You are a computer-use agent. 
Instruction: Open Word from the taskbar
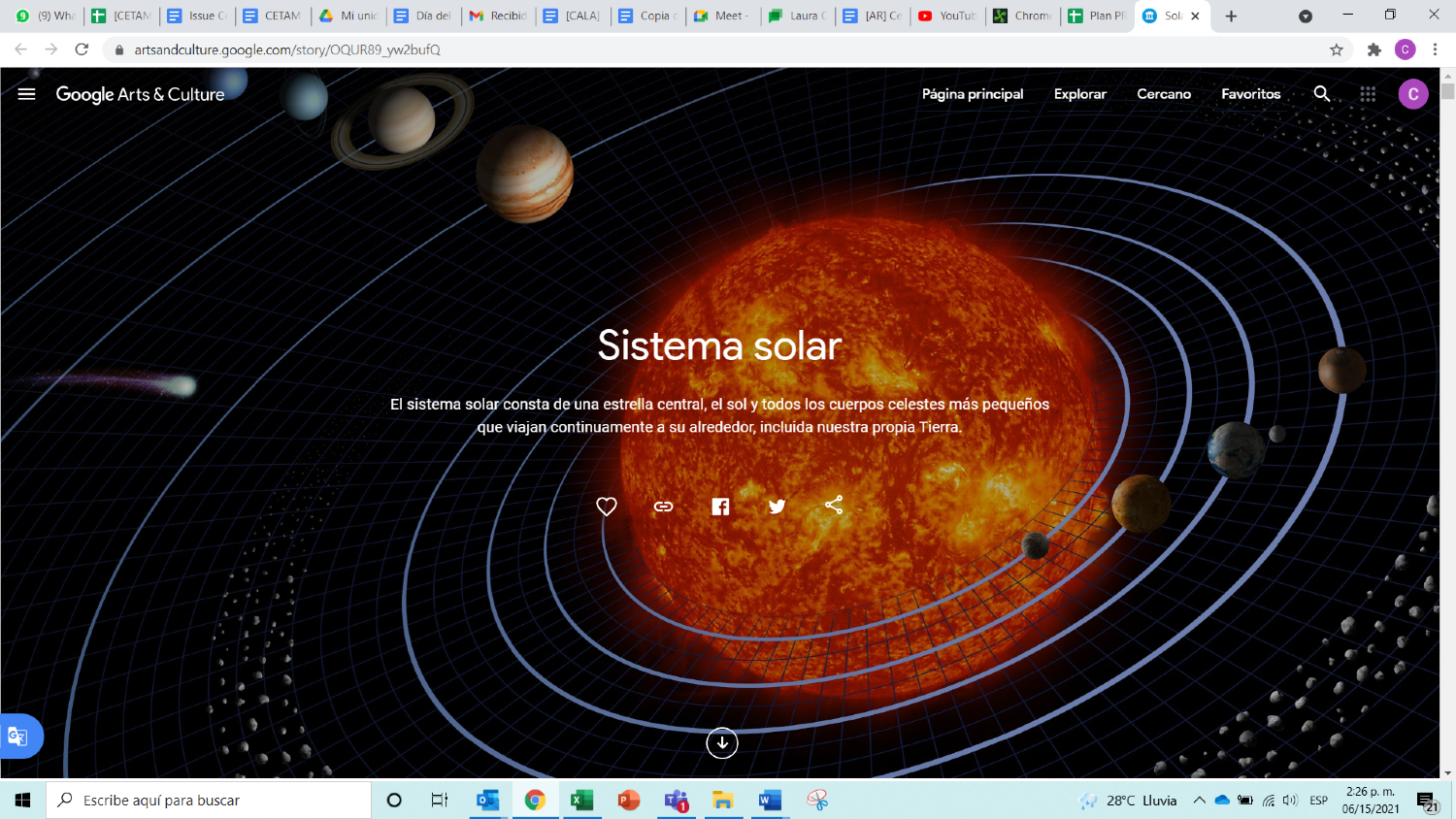[771, 800]
